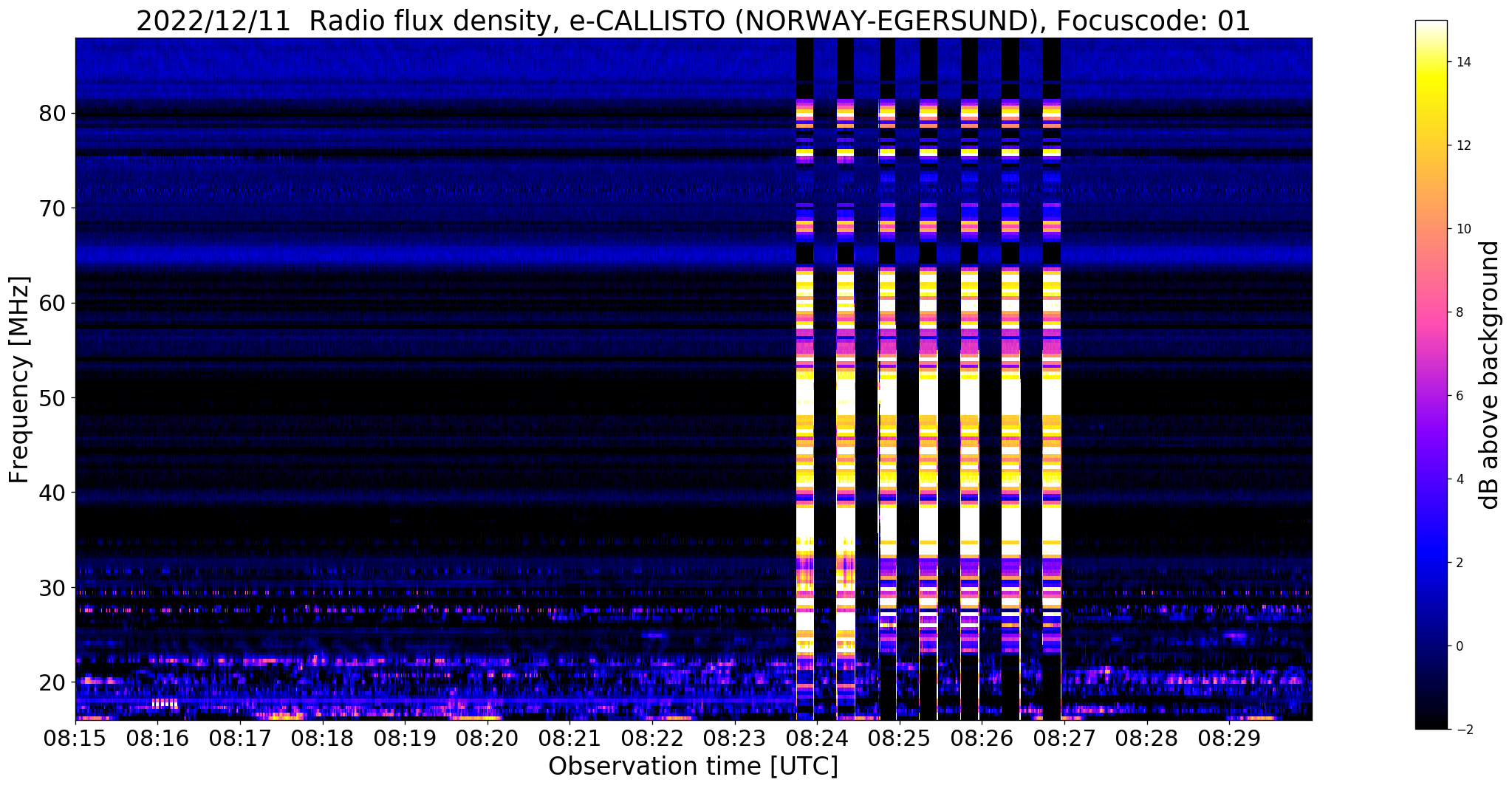Click the '08:25' time axis label
Viewport: 1512px width, 788px height.
coord(900,739)
